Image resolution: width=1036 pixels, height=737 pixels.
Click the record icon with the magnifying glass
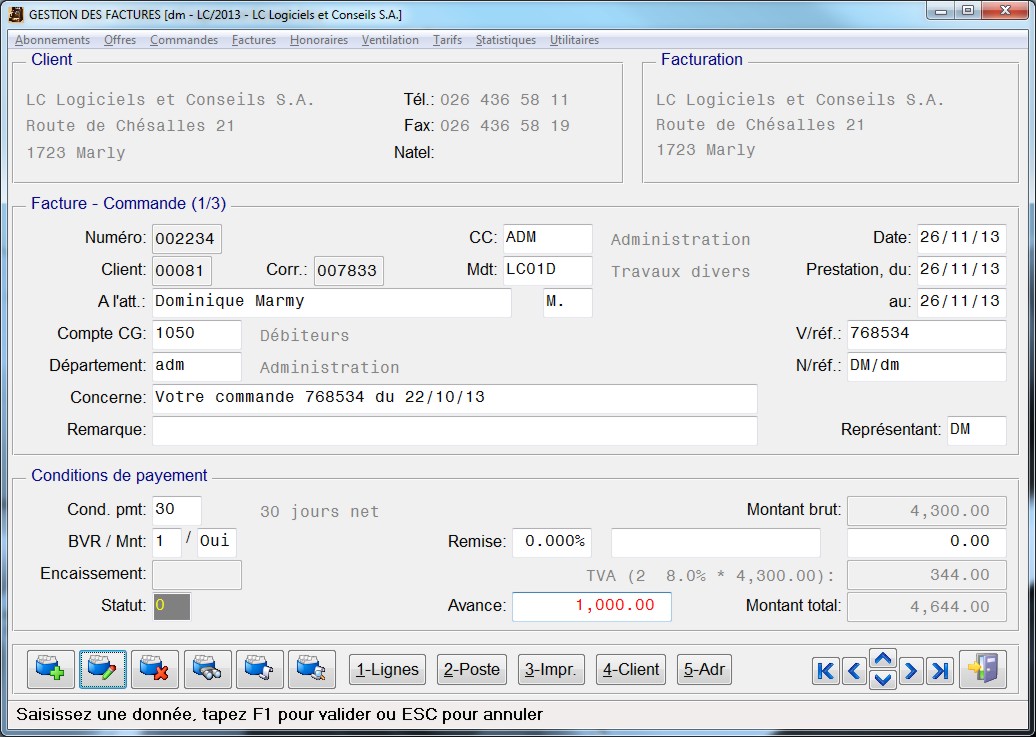coord(312,670)
